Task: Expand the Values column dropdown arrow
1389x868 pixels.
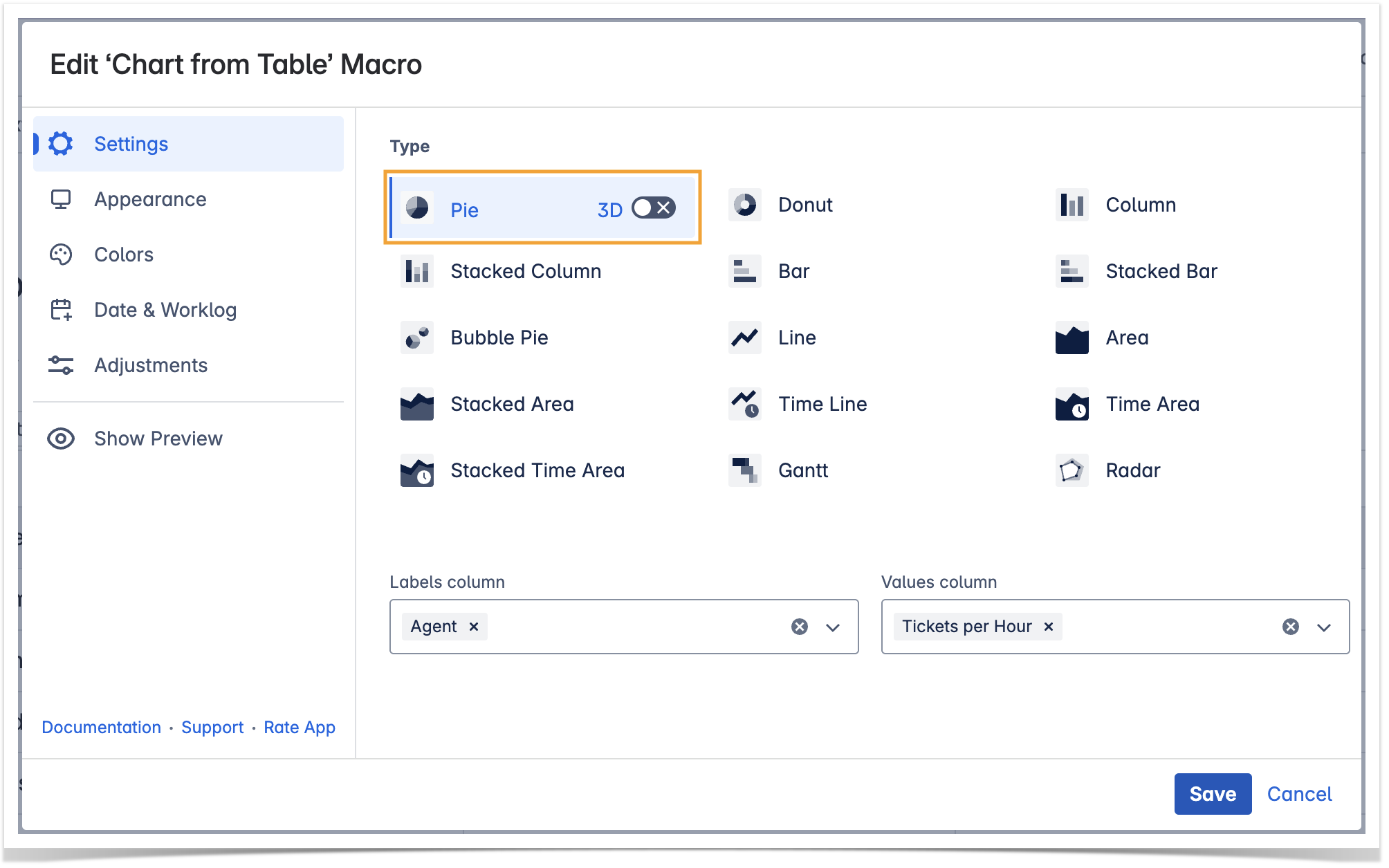Action: [1324, 627]
